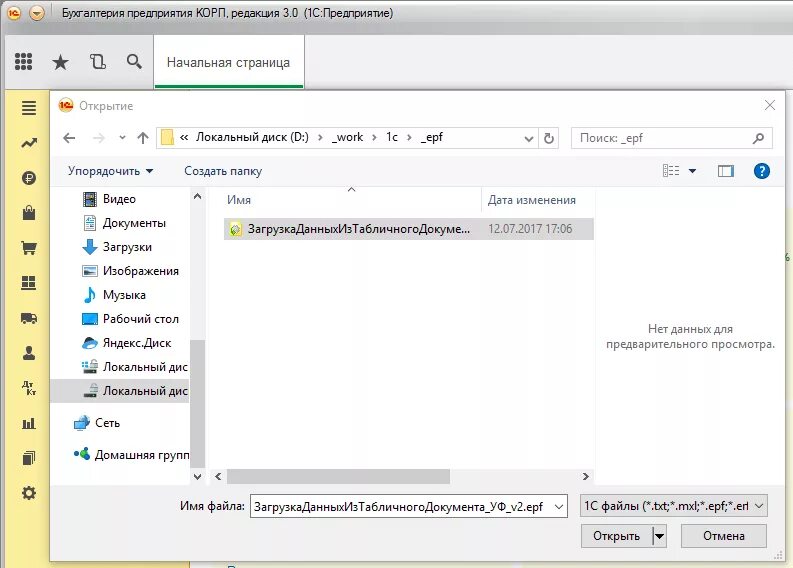Open recent locations dropdown arrow
Screen dimensions: 793x568
coord(122,138)
